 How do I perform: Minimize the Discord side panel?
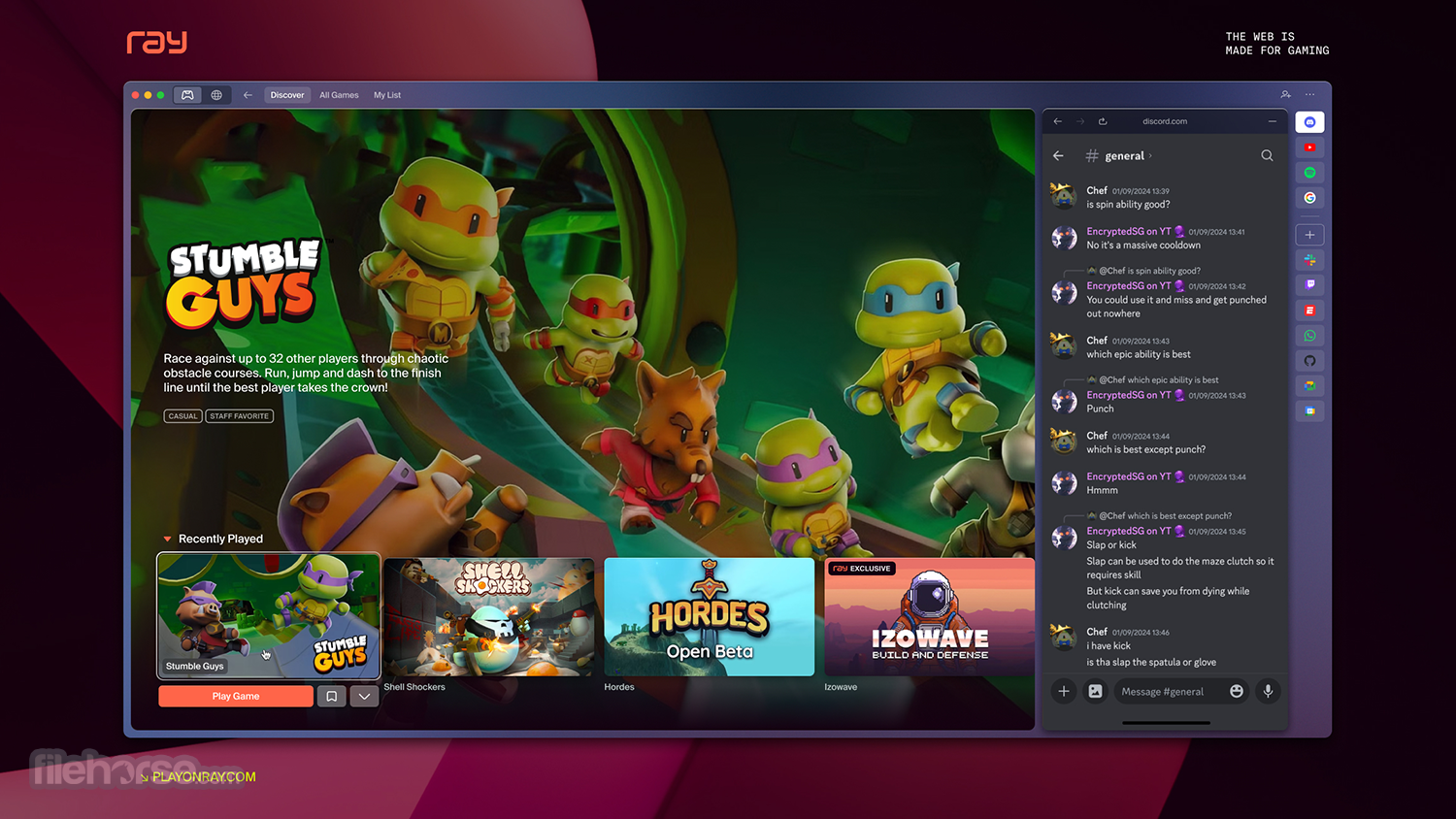tap(1272, 121)
